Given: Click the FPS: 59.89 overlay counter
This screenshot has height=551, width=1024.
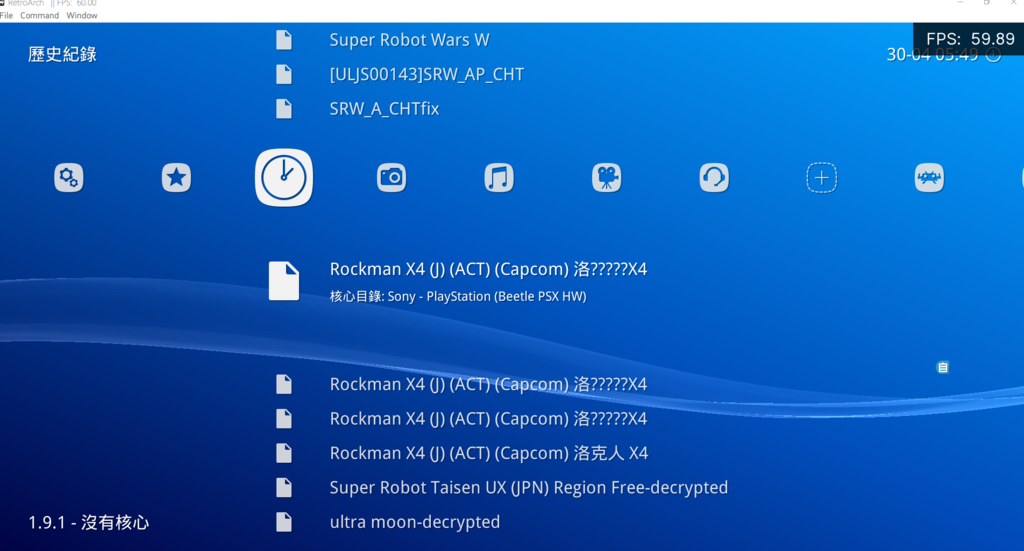Looking at the screenshot, I should coord(970,39).
